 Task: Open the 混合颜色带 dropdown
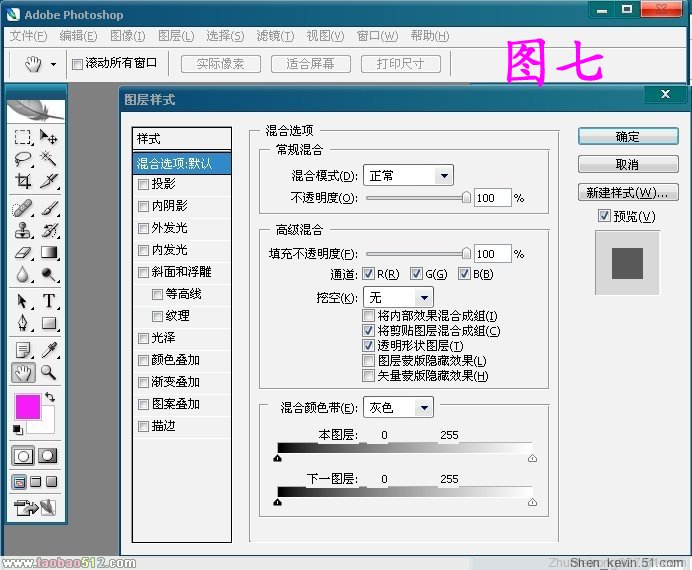(398, 407)
